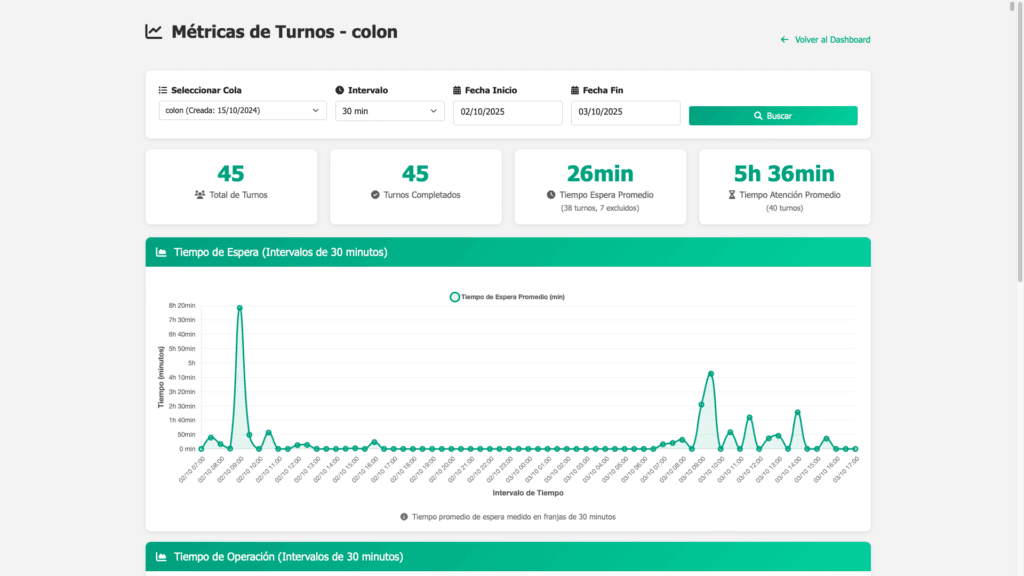The width and height of the screenshot is (1024, 576).
Task: Open the Seleccionar Cola dropdown
Action: [242, 111]
